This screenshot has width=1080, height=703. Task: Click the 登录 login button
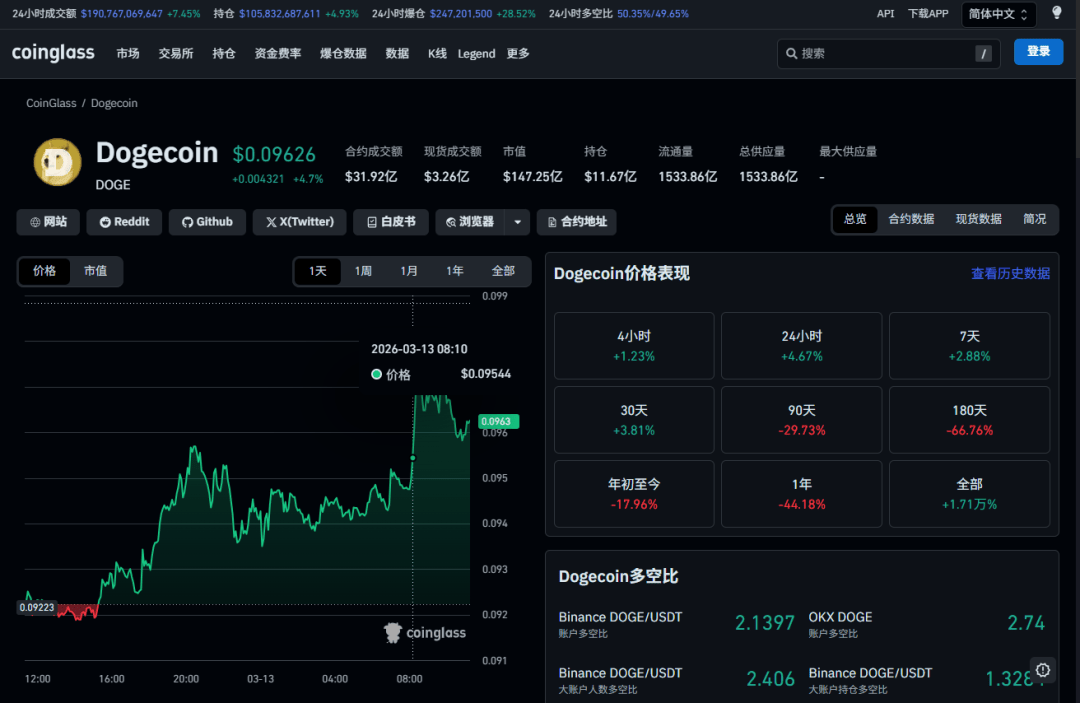(x=1038, y=52)
